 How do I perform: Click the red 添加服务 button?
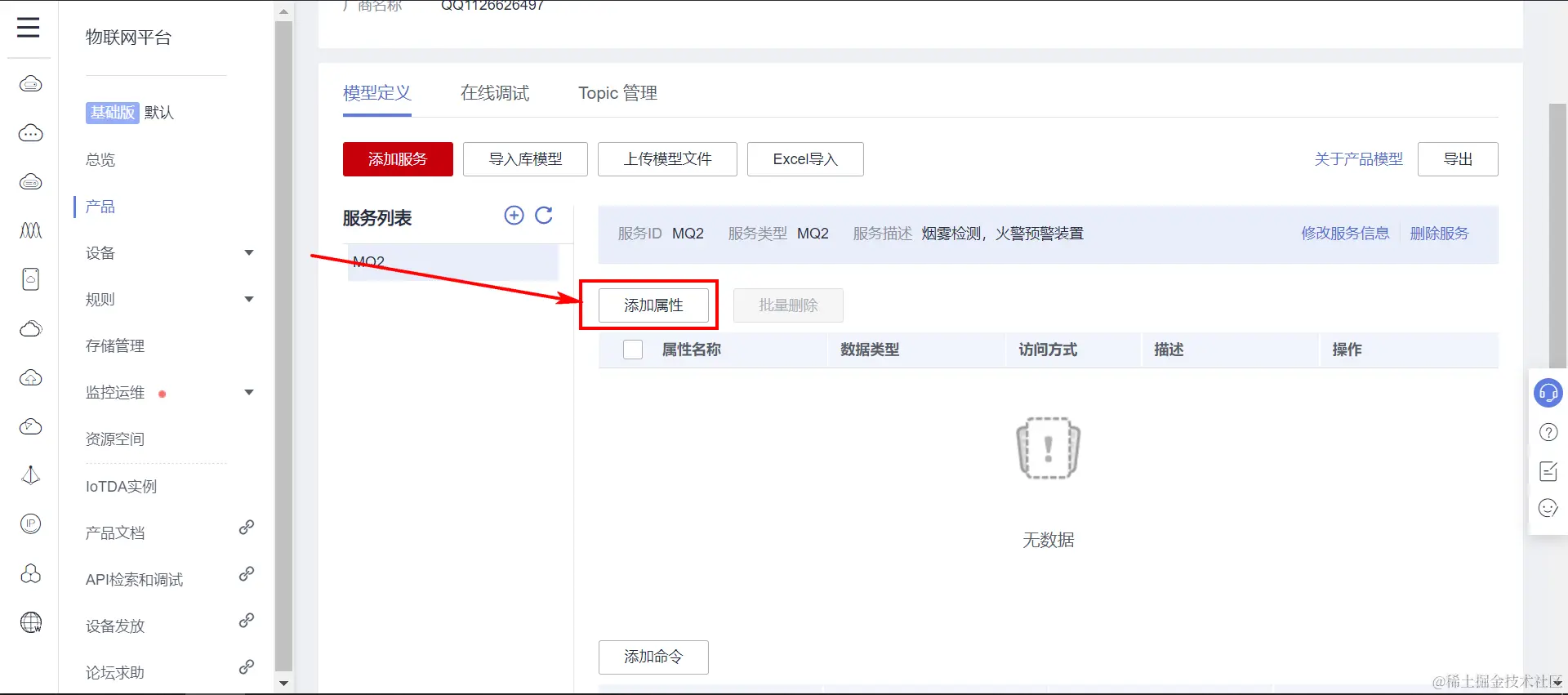click(398, 159)
